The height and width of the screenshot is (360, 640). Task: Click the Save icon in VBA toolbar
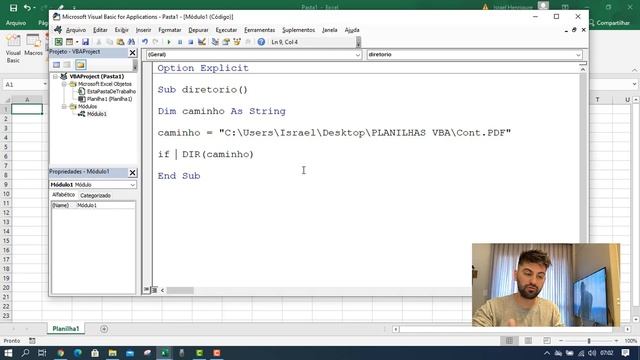click(85, 42)
